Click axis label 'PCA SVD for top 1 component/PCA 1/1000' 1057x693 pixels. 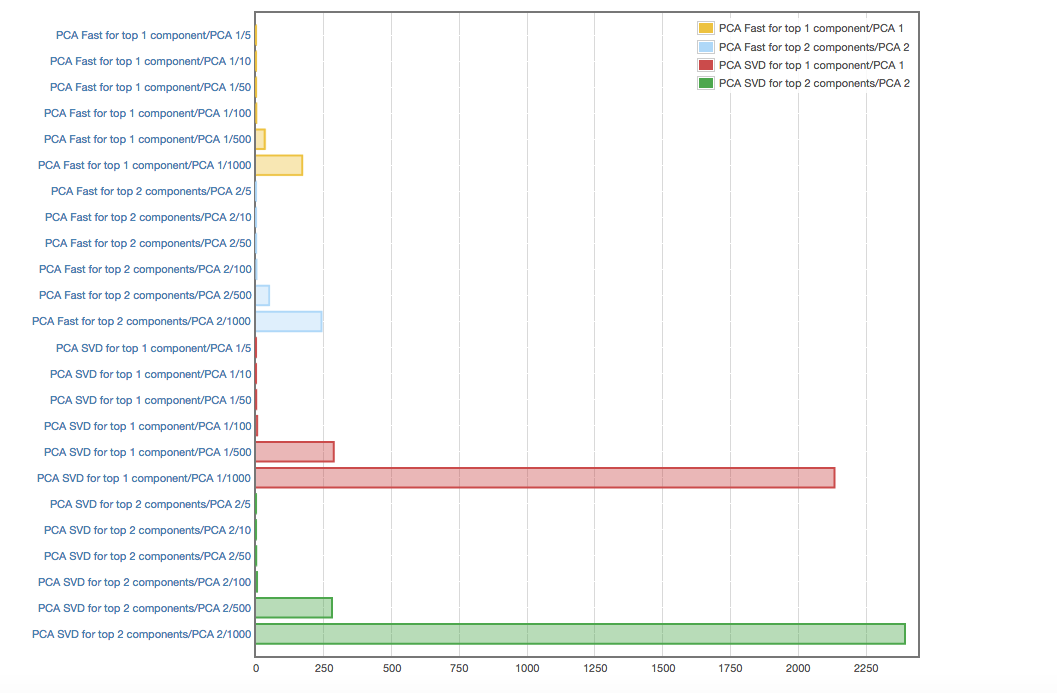(x=144, y=478)
